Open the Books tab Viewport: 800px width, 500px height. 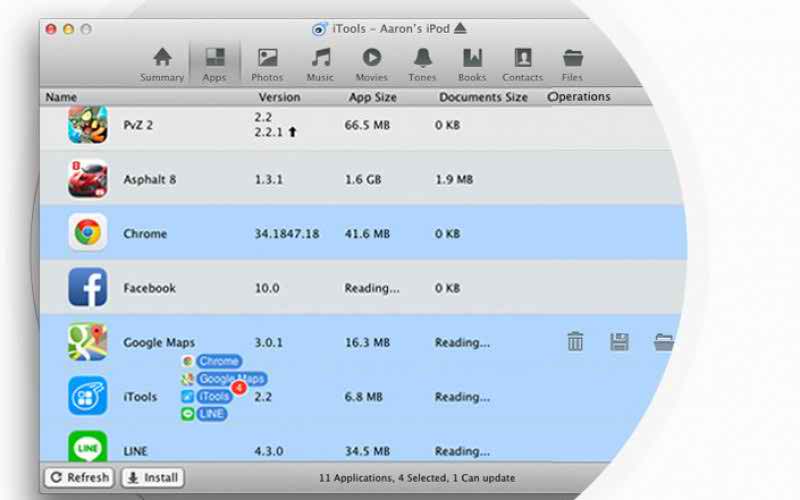tap(472, 65)
